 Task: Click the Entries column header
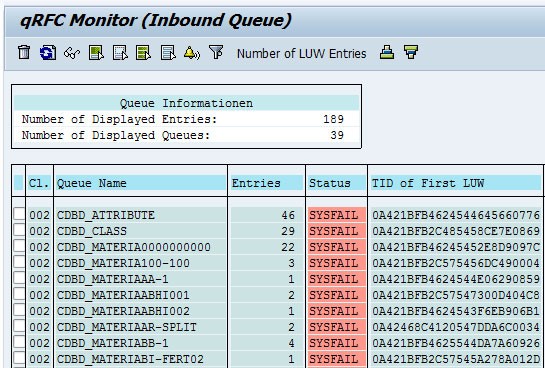coord(256,183)
